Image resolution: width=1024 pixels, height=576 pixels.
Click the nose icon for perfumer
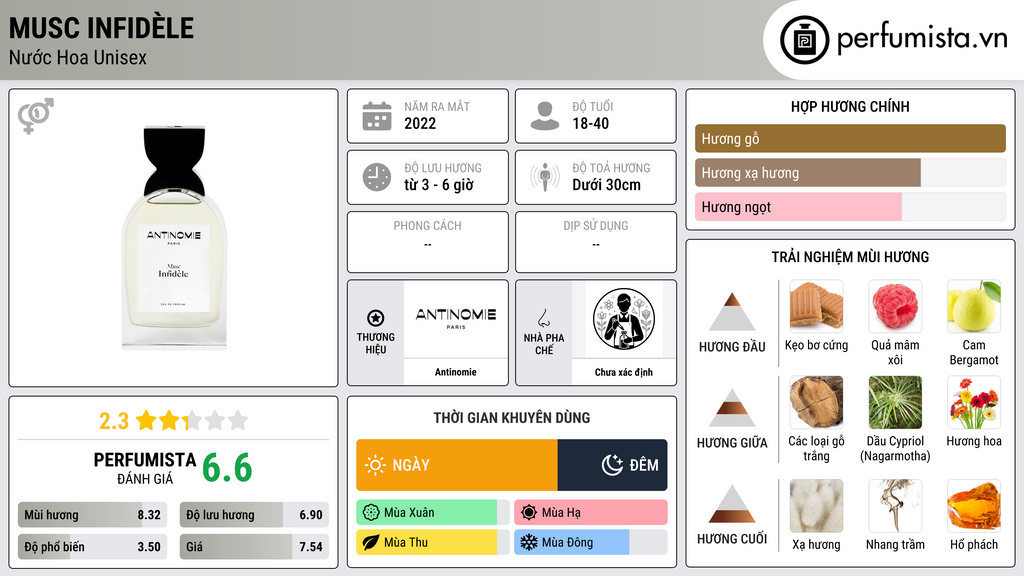543,318
